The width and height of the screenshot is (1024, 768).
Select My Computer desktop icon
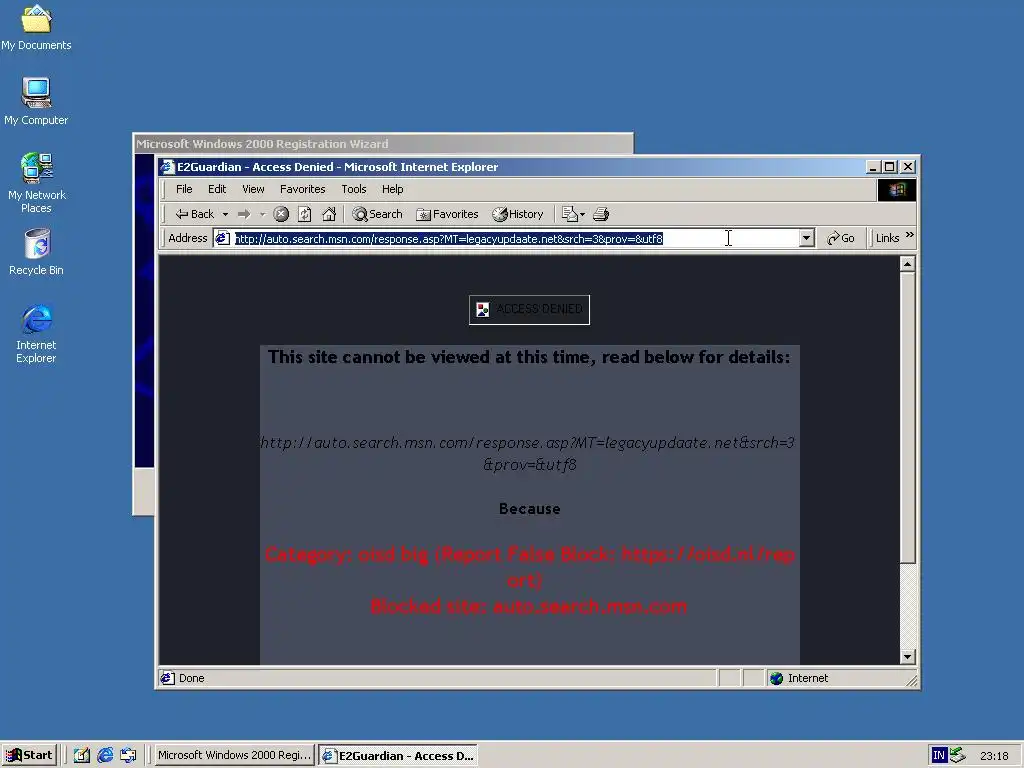[x=36, y=101]
